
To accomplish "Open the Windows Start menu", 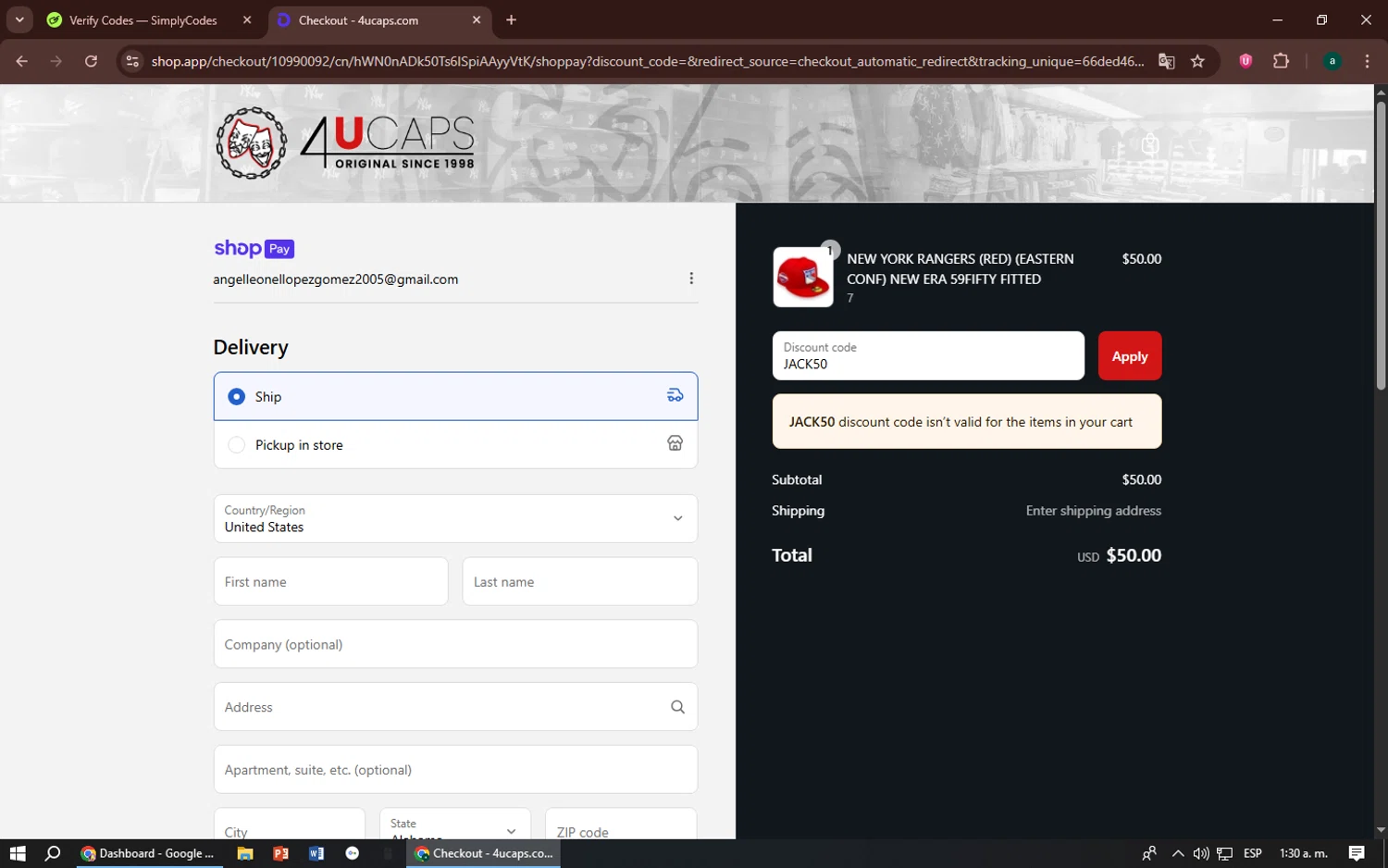I will (x=18, y=853).
